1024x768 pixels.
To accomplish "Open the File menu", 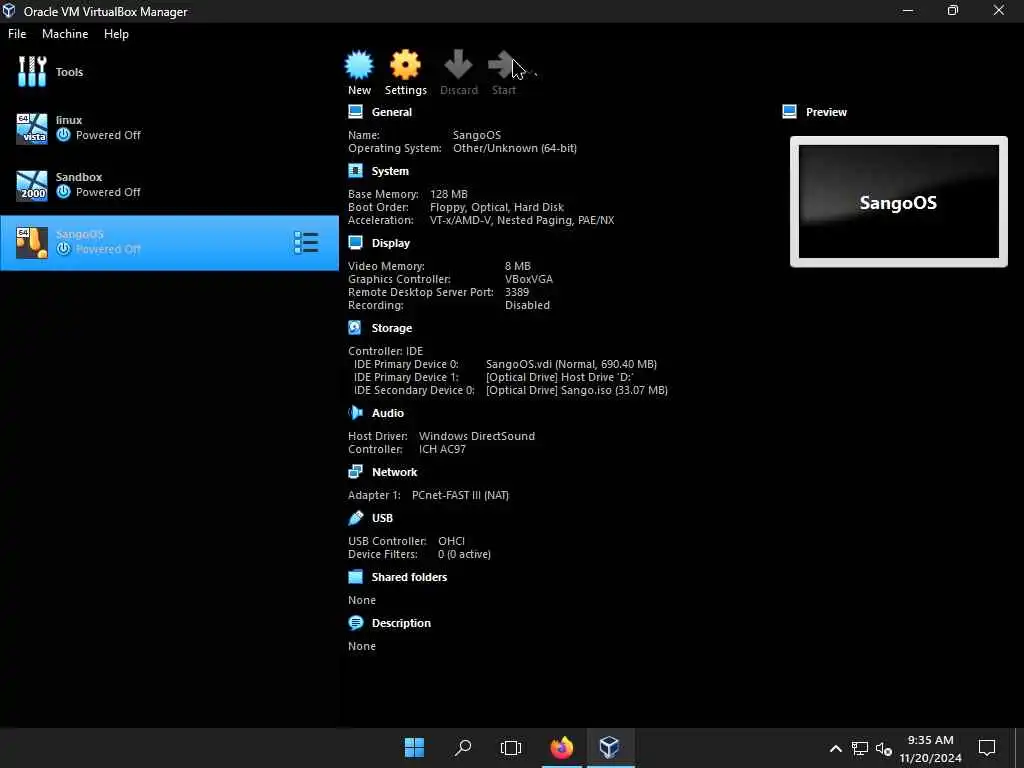I will pyautogui.click(x=17, y=34).
